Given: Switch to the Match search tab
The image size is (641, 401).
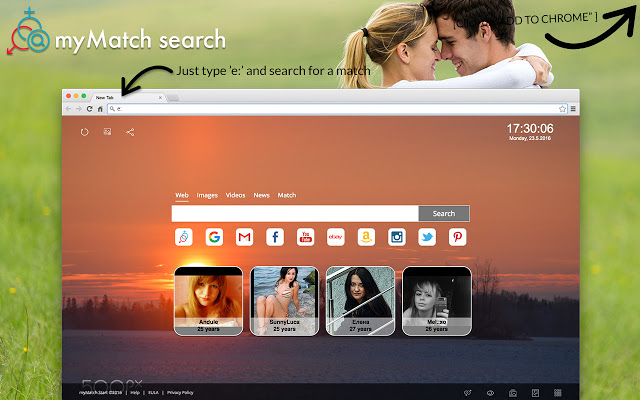Looking at the screenshot, I should (x=287, y=195).
